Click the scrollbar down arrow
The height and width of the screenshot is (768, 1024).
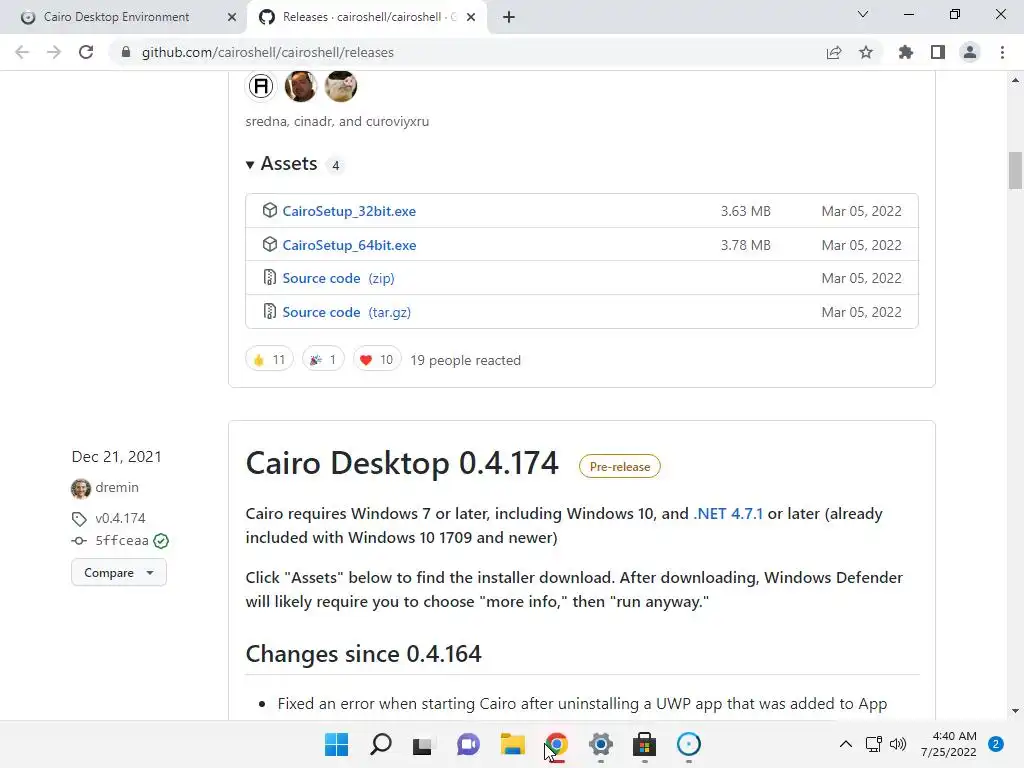1015,711
